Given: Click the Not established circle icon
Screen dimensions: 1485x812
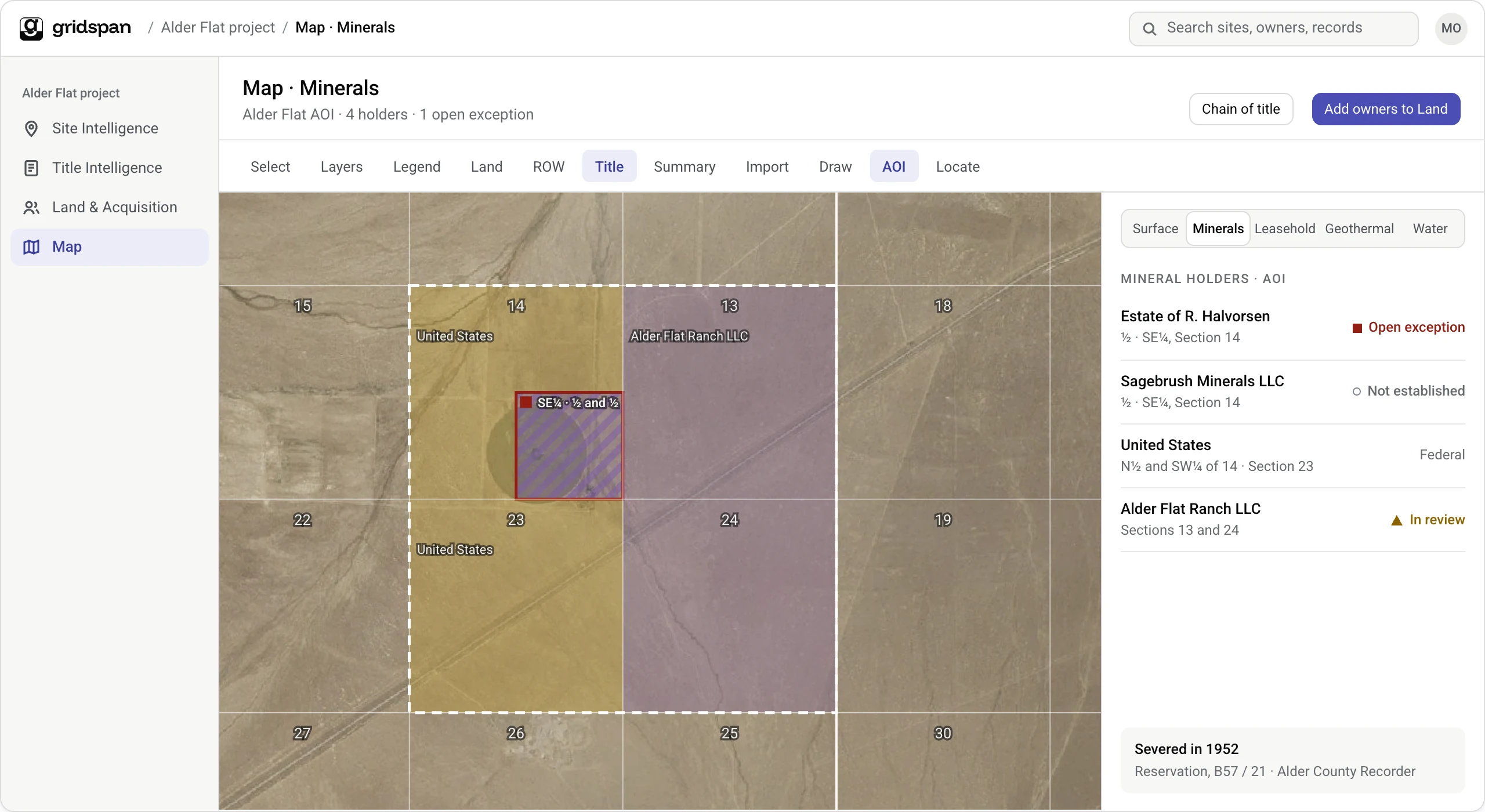Looking at the screenshot, I should coord(1356,391).
